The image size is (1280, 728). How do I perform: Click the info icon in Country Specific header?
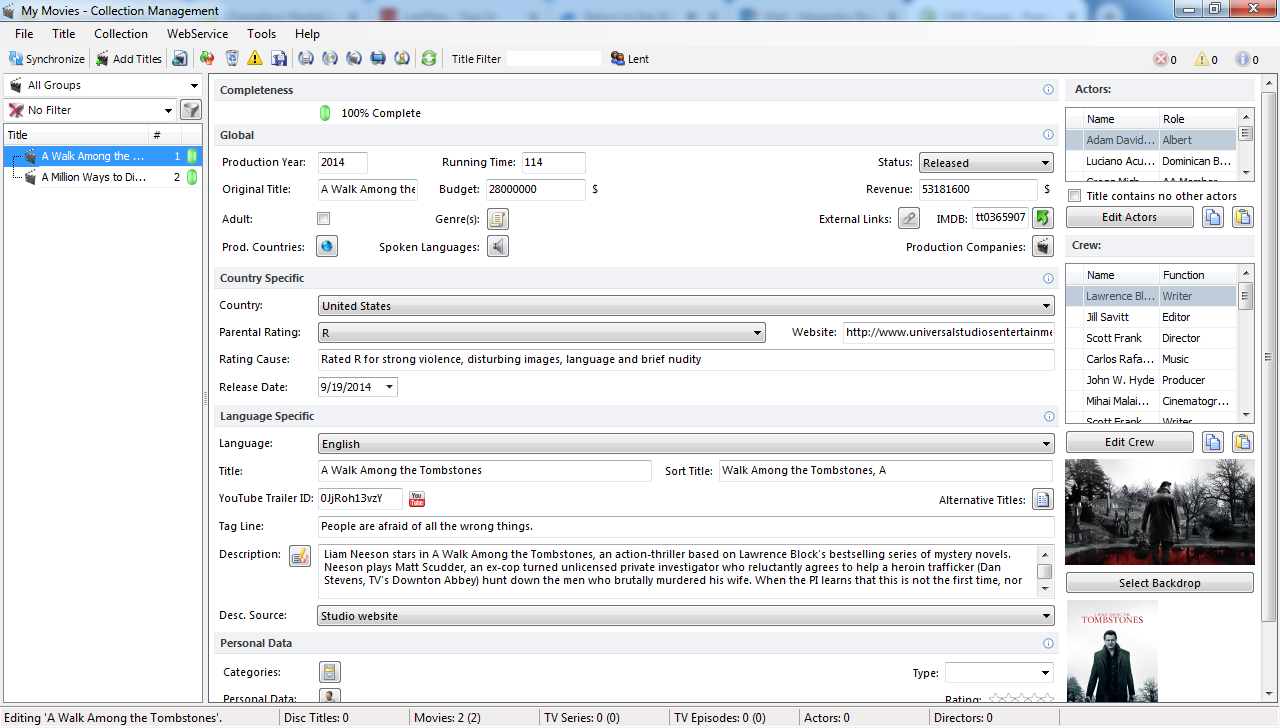(x=1048, y=279)
